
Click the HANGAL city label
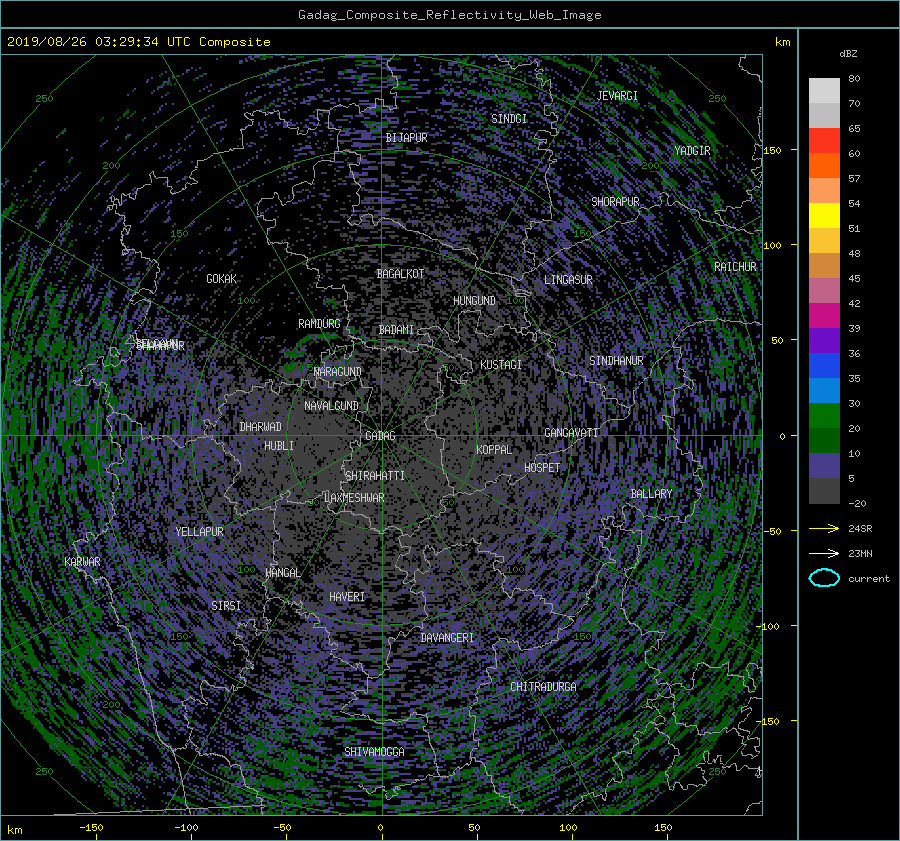pyautogui.click(x=283, y=573)
